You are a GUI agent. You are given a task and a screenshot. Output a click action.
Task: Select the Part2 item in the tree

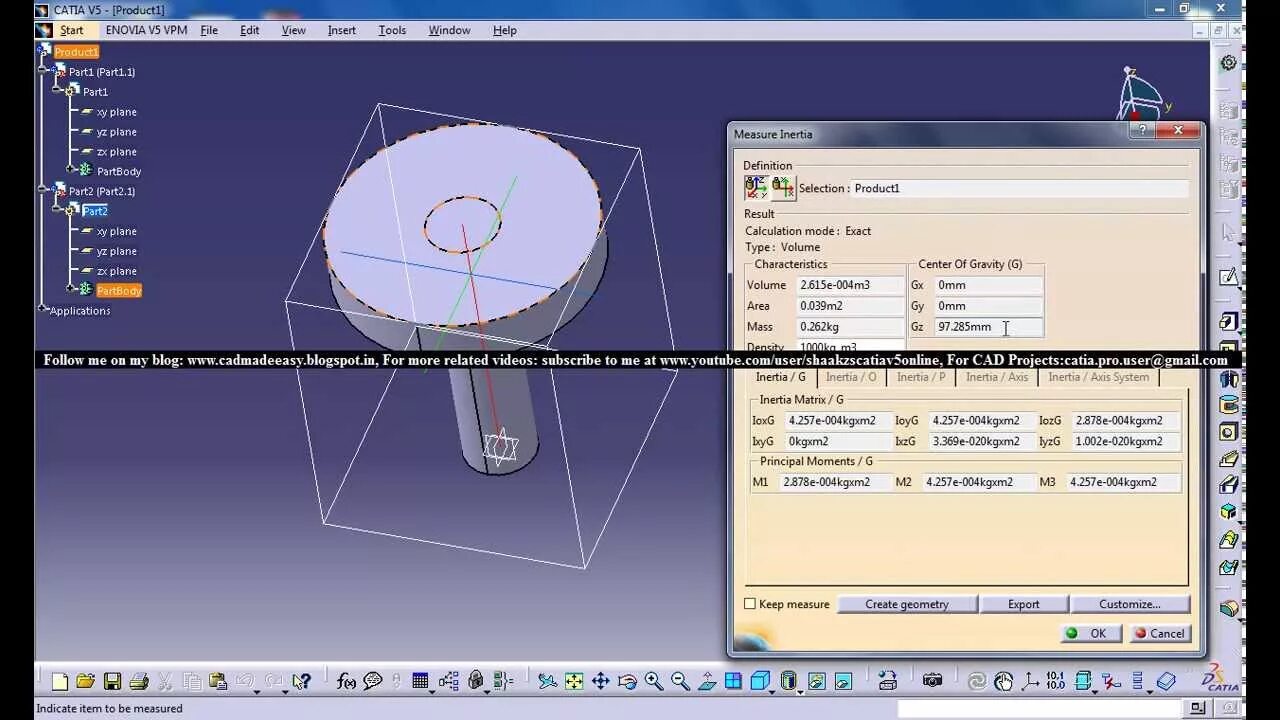pos(95,211)
